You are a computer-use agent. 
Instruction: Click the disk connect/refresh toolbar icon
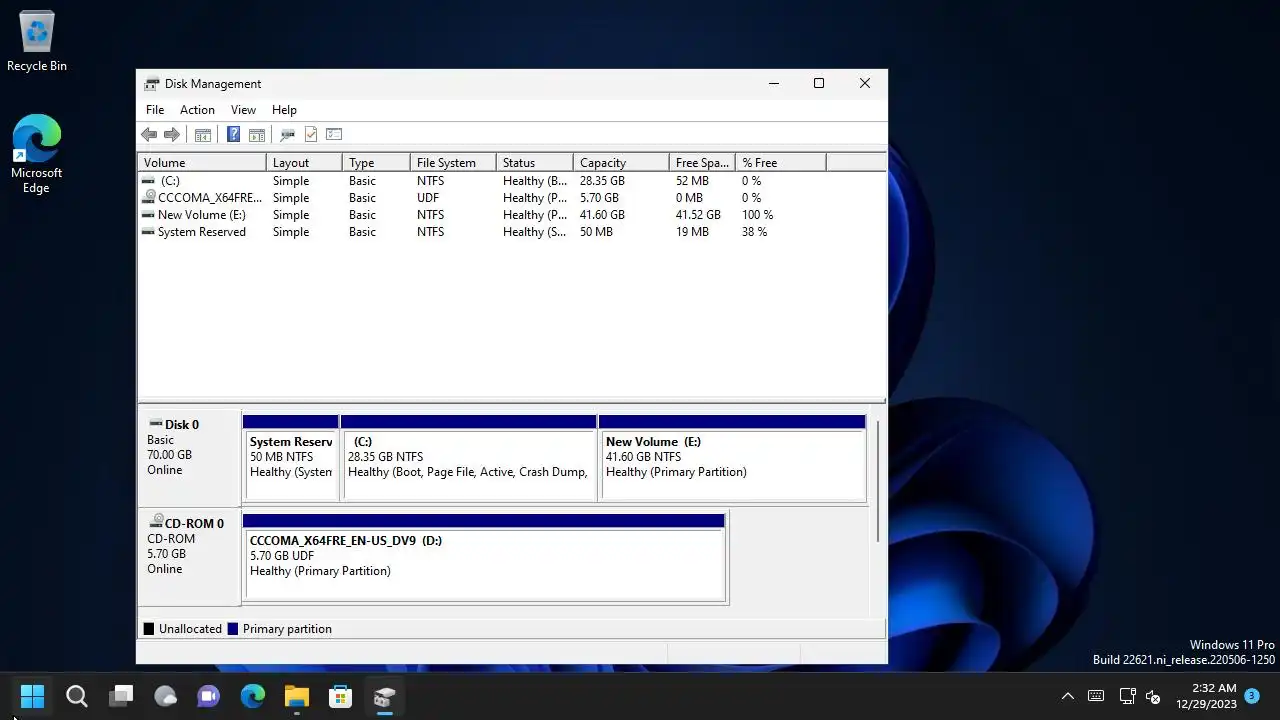(x=288, y=135)
